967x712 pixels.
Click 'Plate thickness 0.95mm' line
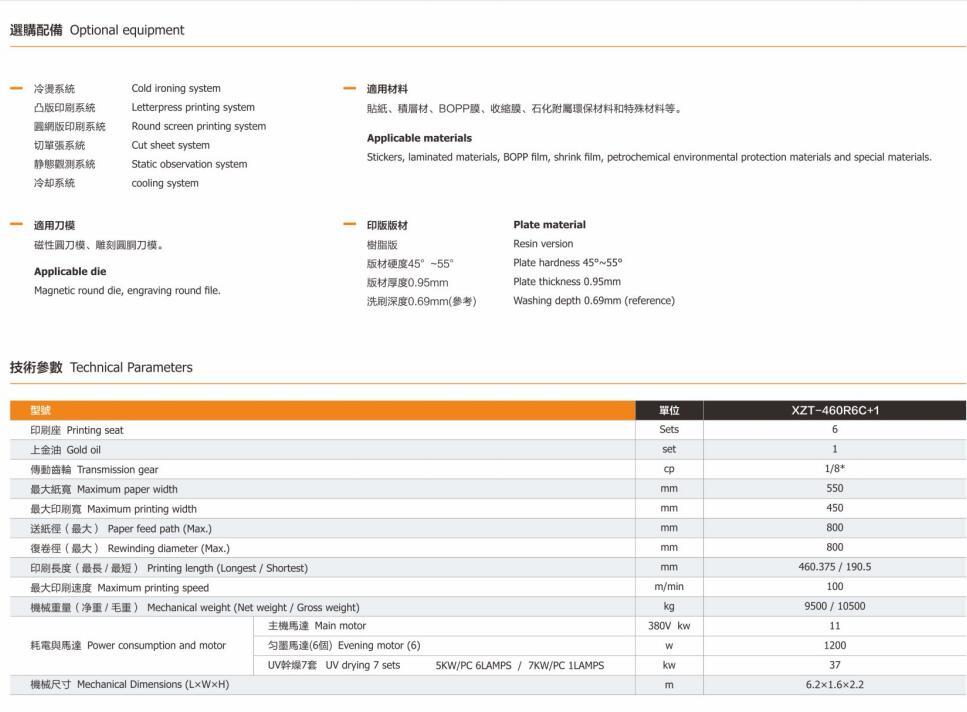567,282
